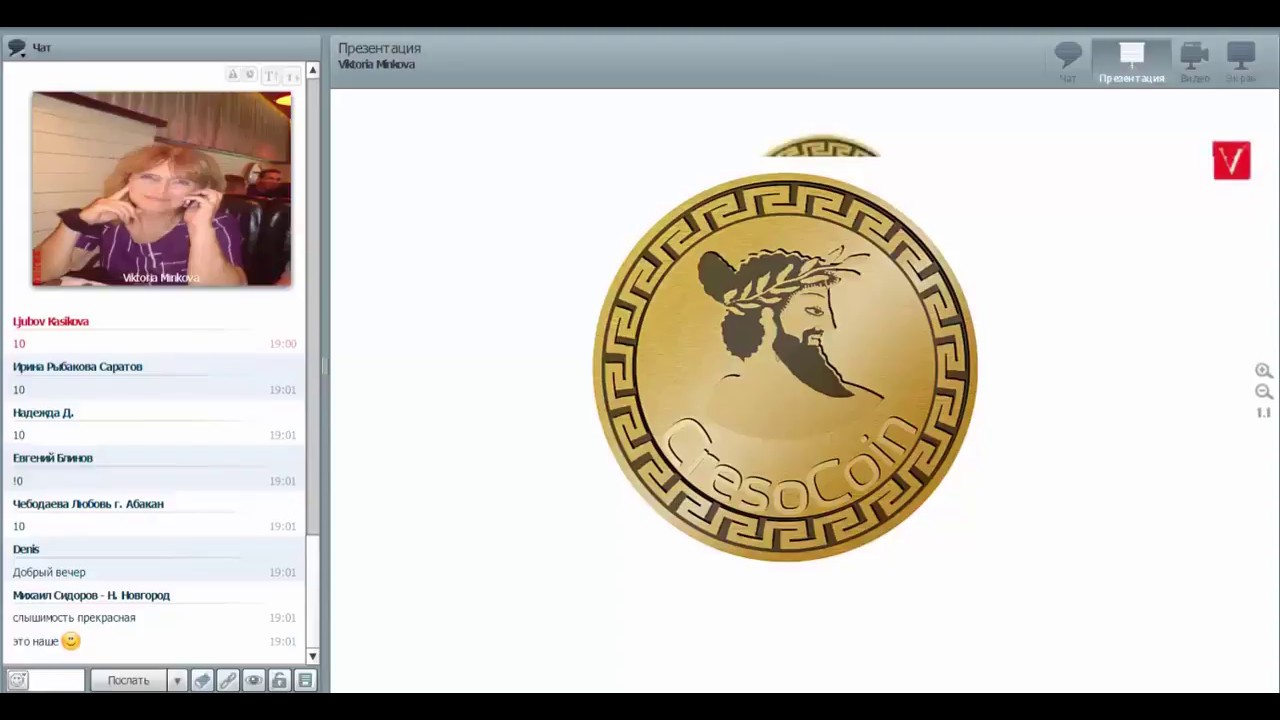Select the name Михаил Сидоров - Н. Новгород
The height and width of the screenshot is (720, 1280).
point(91,595)
